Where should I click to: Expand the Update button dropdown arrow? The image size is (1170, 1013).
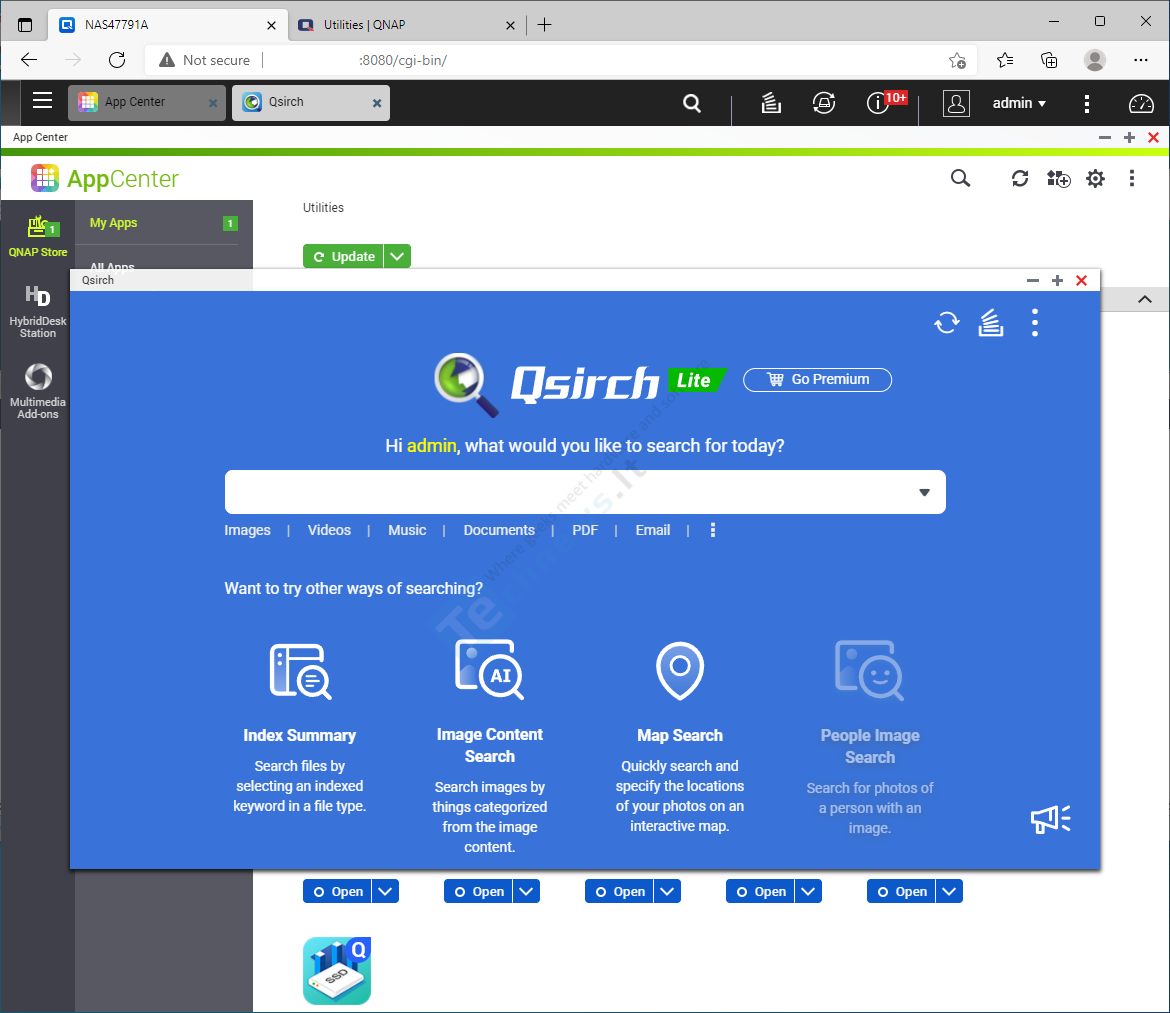pyautogui.click(x=397, y=257)
